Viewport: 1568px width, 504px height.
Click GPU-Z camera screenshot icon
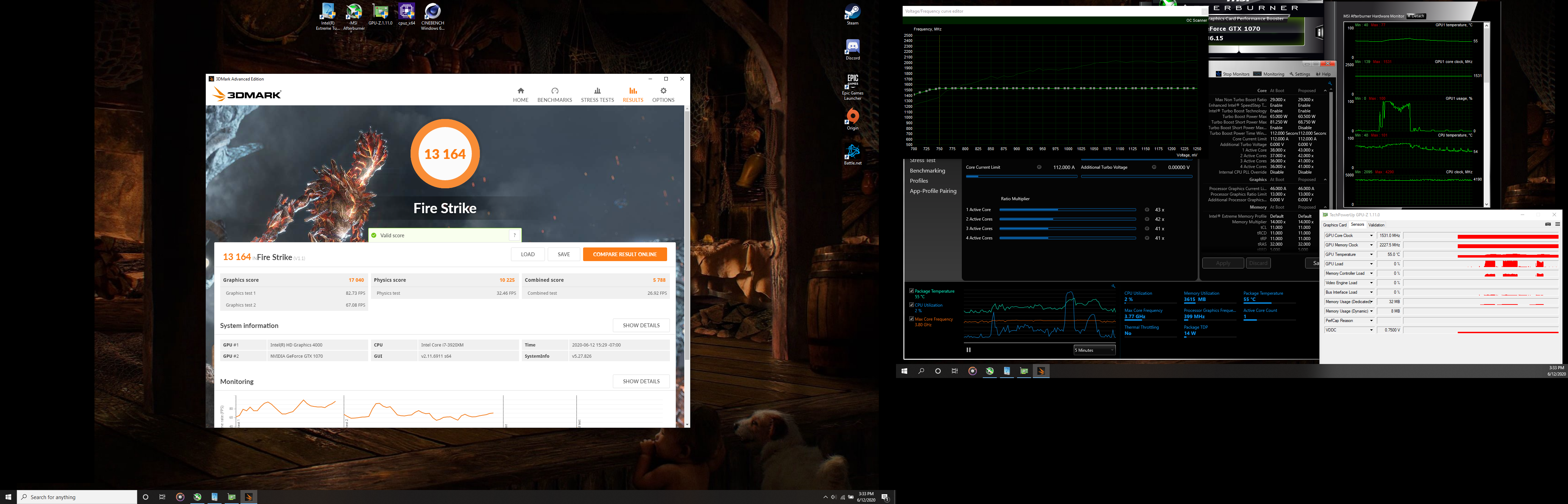[1548, 225]
